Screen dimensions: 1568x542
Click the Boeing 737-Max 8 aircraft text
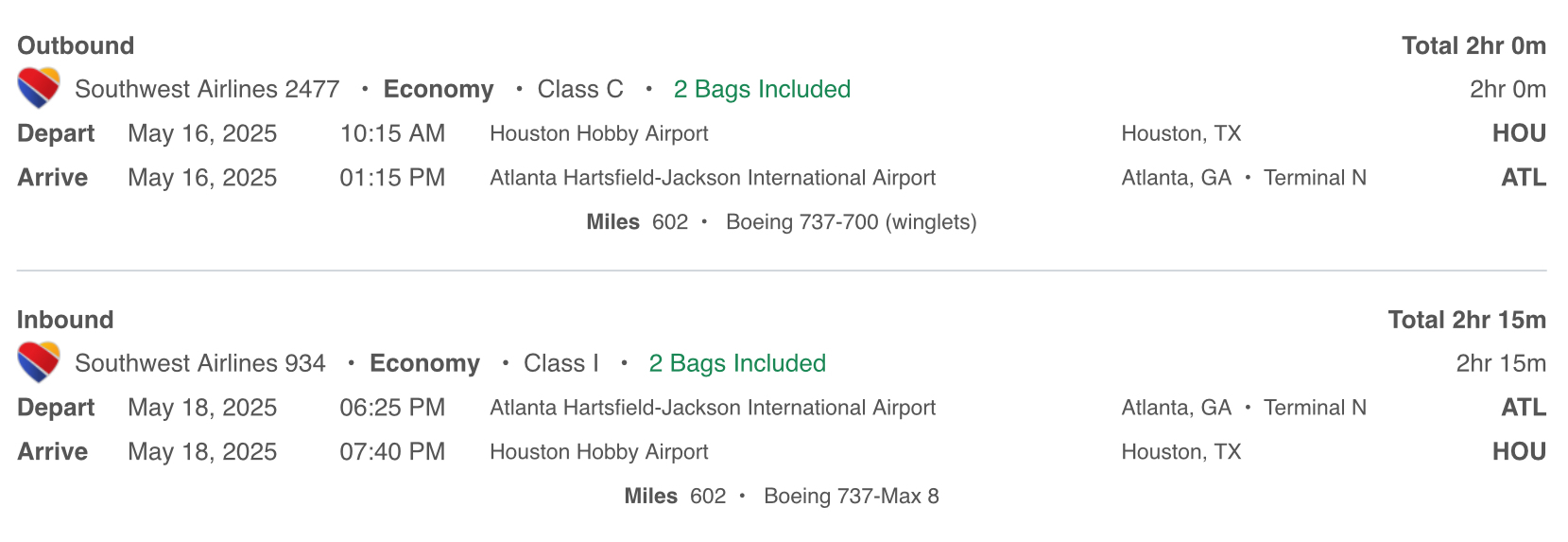851,497
